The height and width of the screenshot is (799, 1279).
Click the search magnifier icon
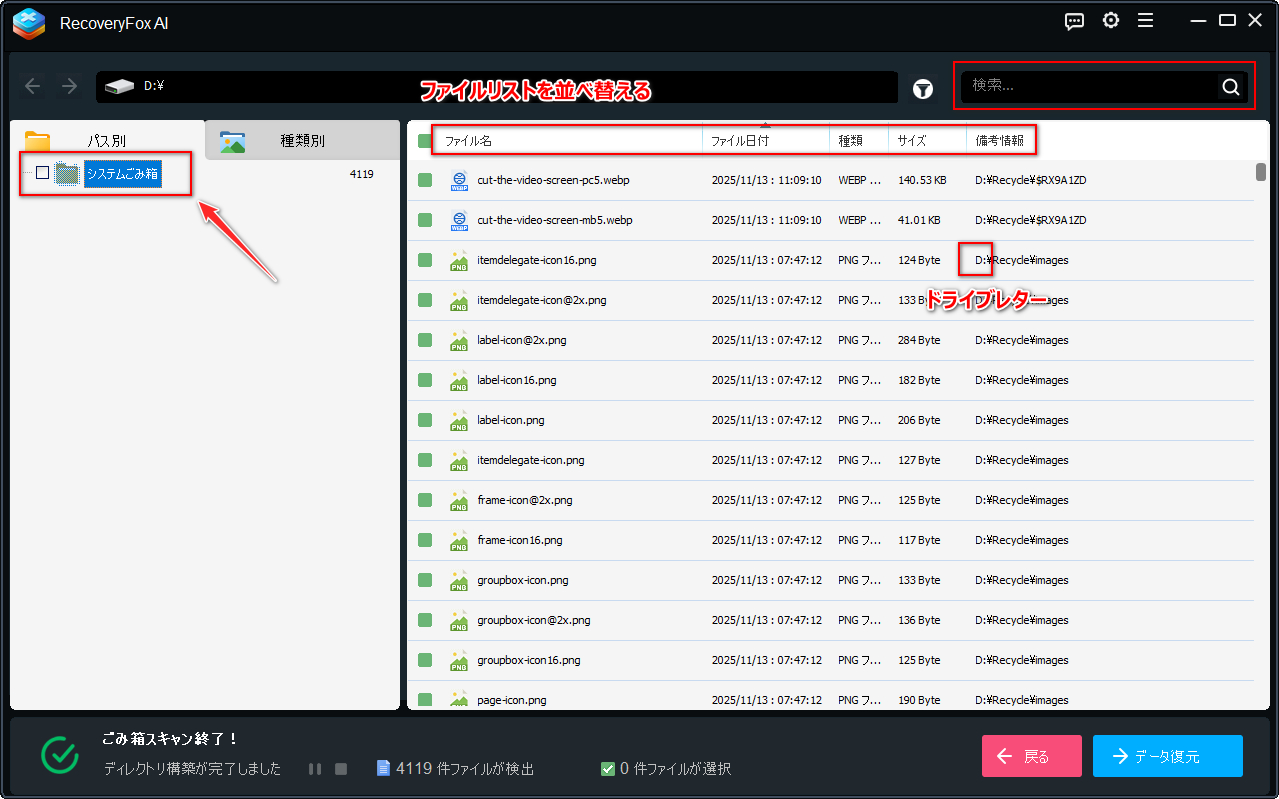point(1230,86)
